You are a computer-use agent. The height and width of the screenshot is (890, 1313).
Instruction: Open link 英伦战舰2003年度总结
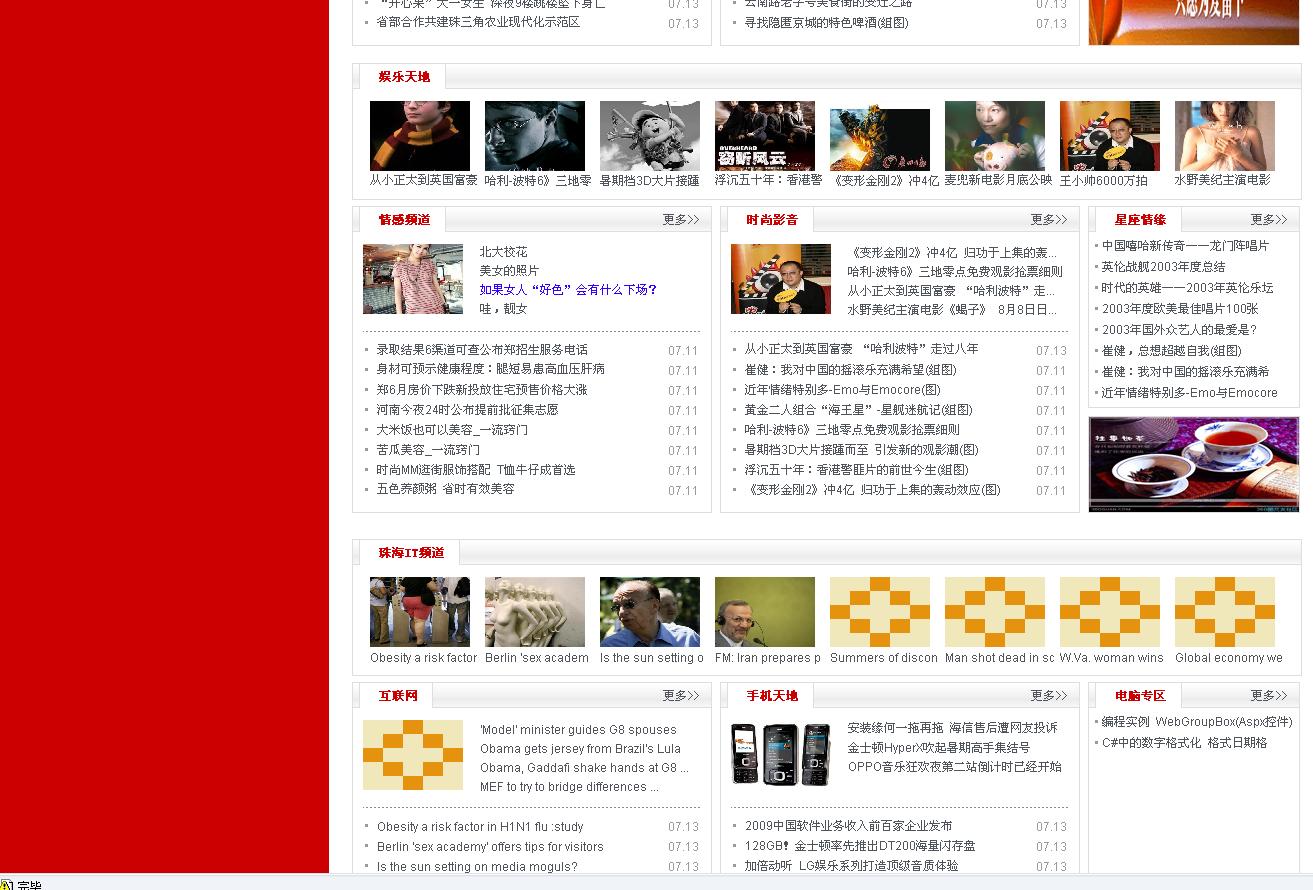[1163, 267]
